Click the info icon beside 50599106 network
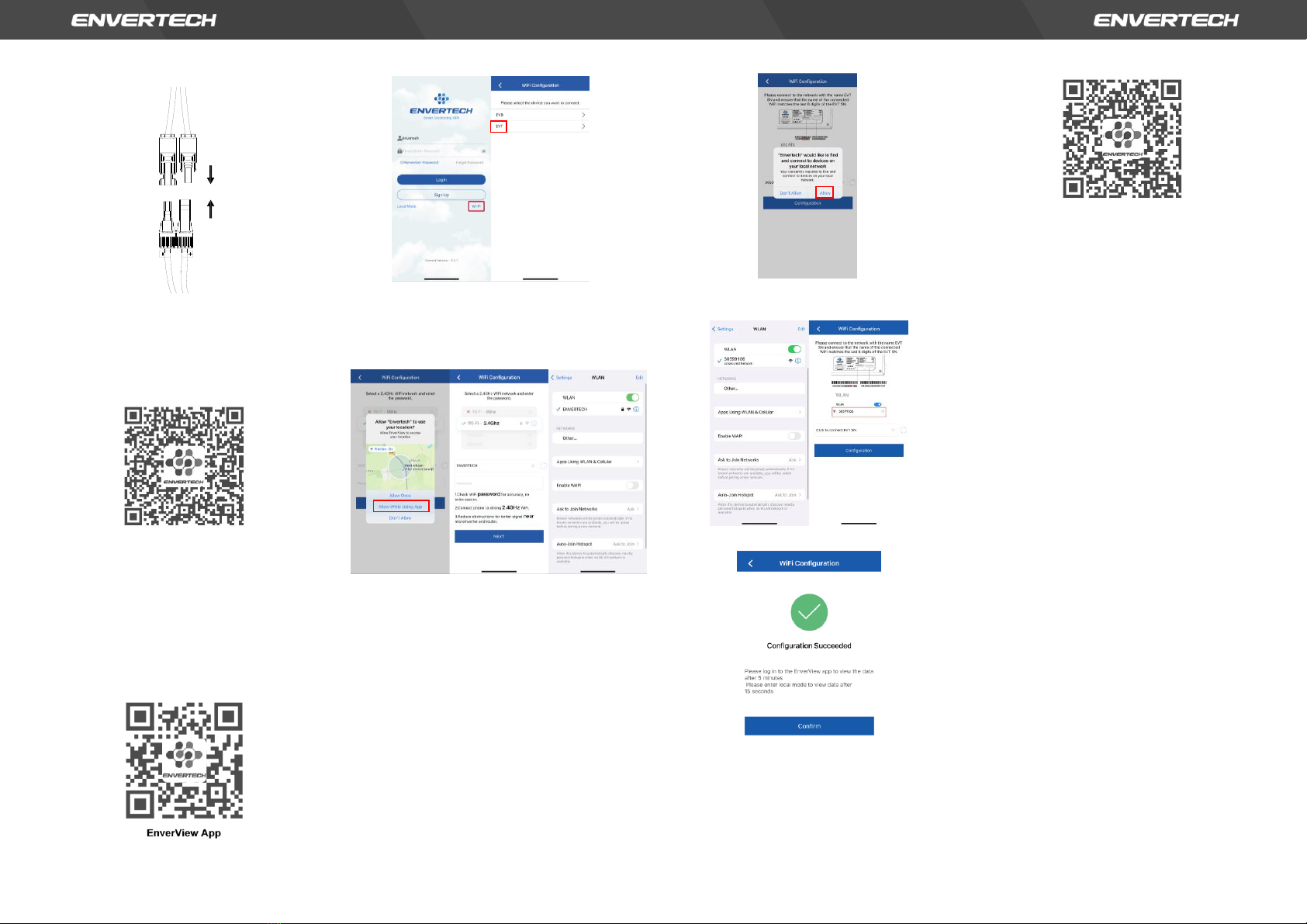The height and width of the screenshot is (924, 1307). pos(798,361)
